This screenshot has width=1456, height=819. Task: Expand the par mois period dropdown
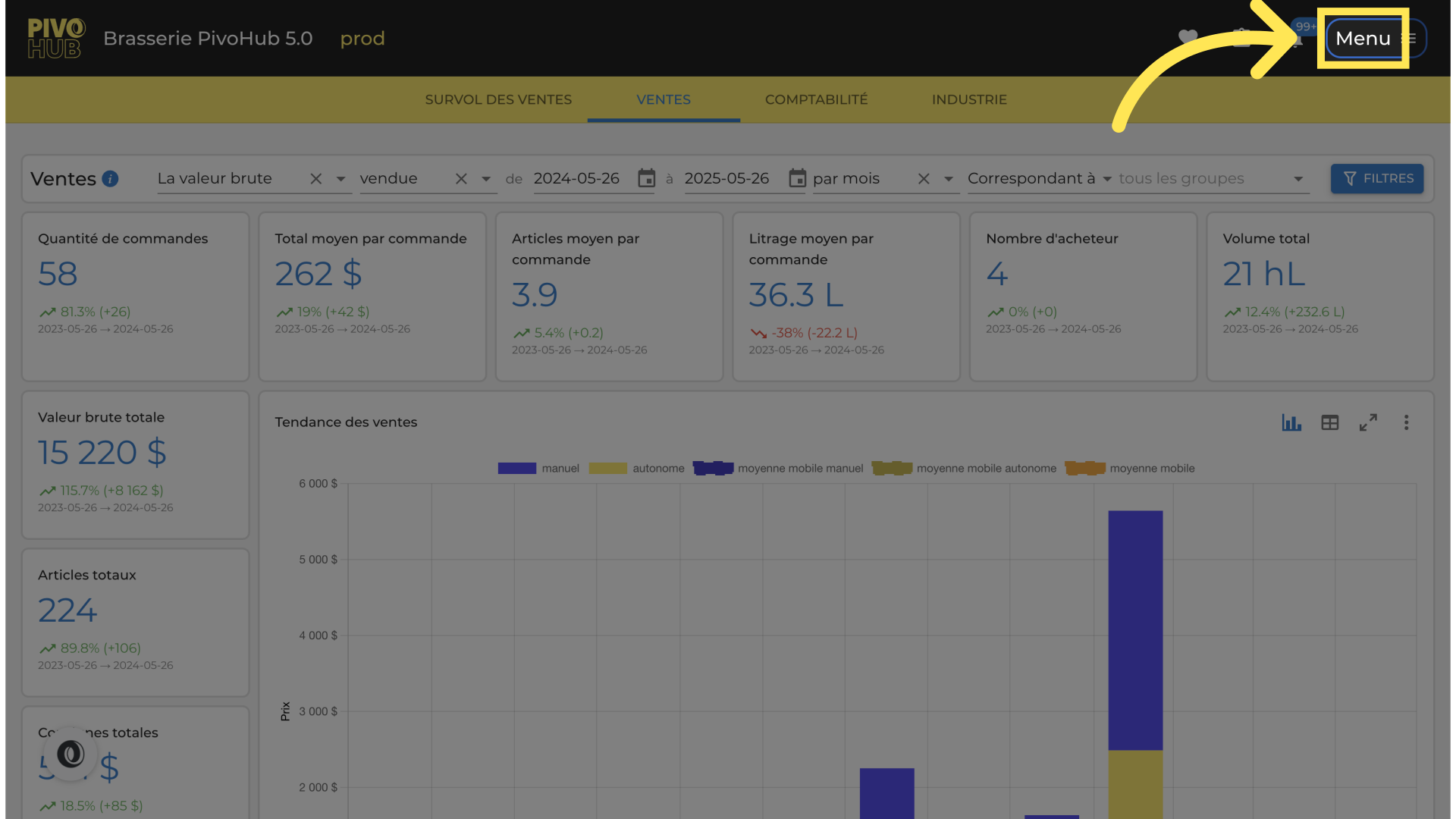pos(948,179)
